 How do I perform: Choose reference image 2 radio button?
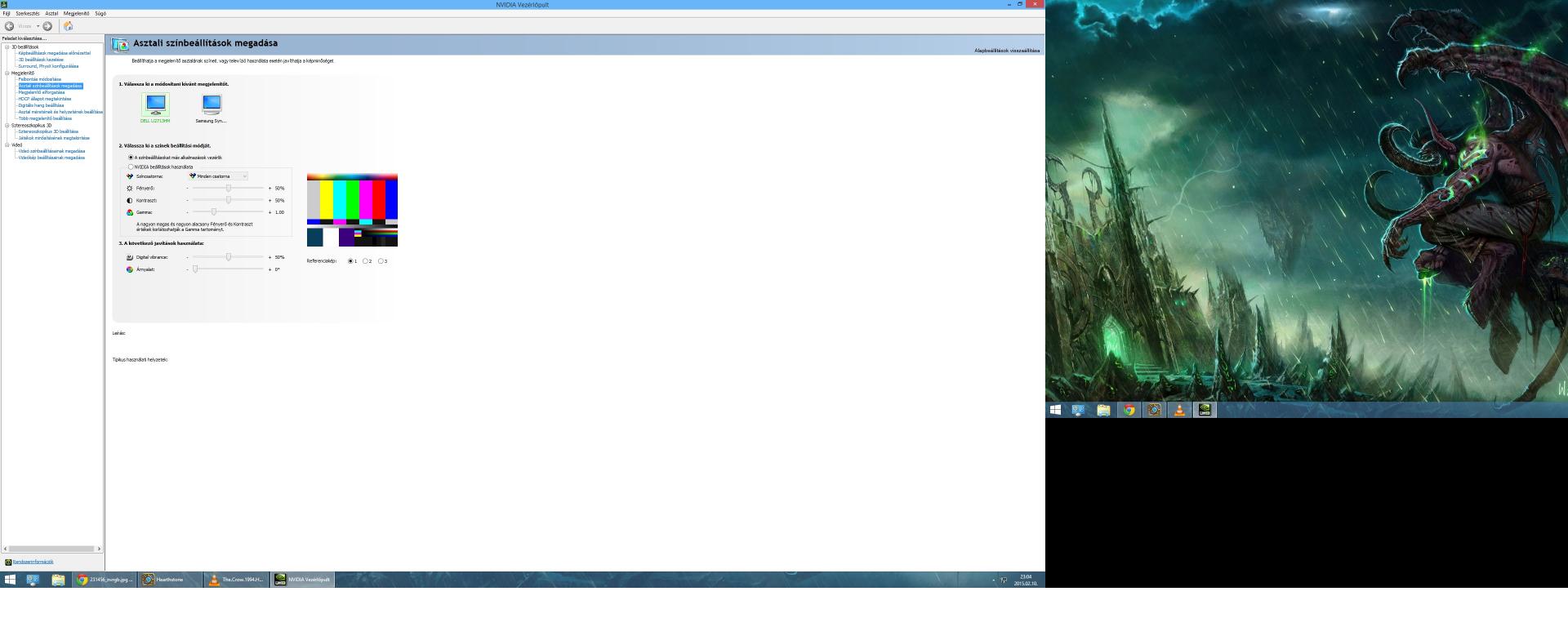click(x=365, y=261)
